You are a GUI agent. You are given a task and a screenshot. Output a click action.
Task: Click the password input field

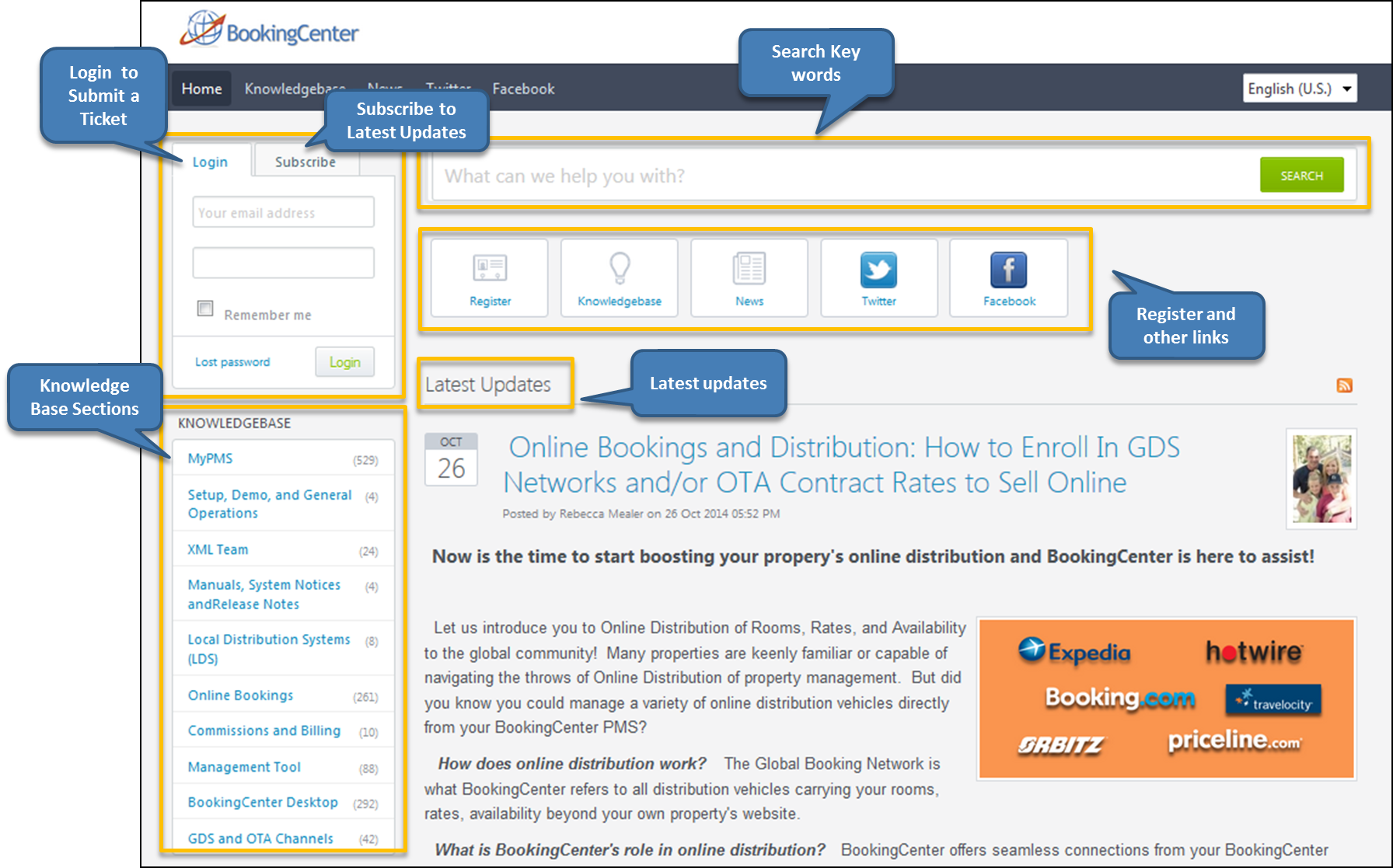coord(283,263)
